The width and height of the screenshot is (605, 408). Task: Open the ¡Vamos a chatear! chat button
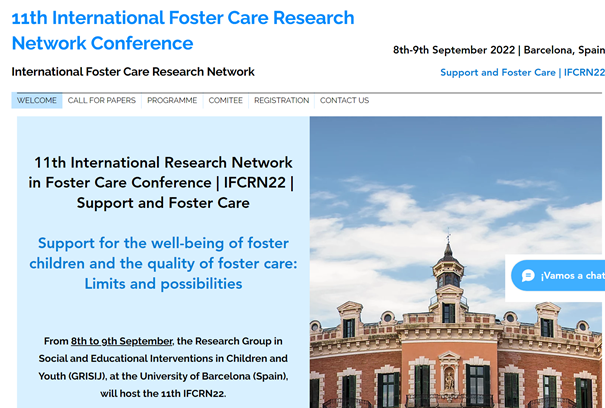point(558,276)
